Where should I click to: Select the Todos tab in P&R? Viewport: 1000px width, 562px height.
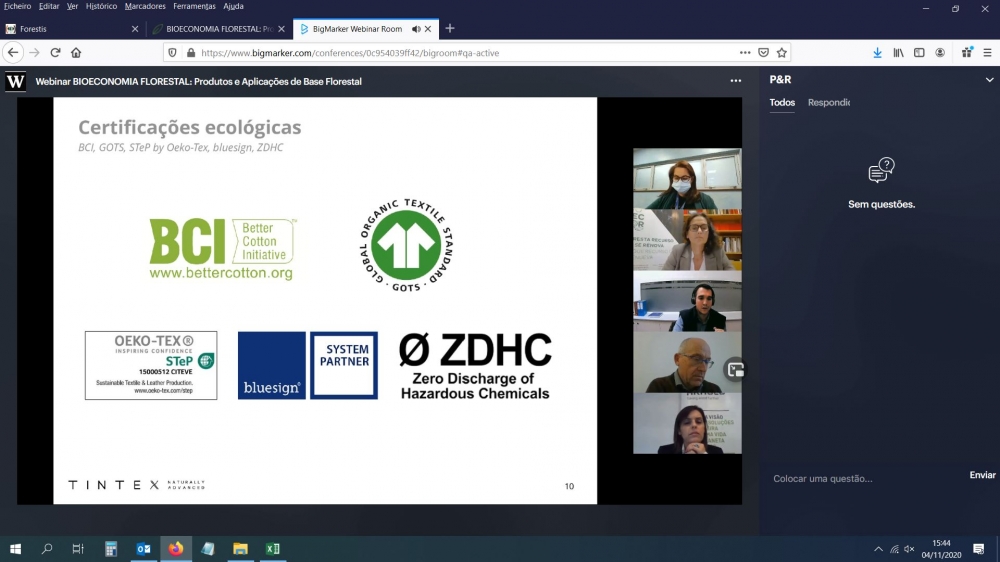tap(782, 103)
